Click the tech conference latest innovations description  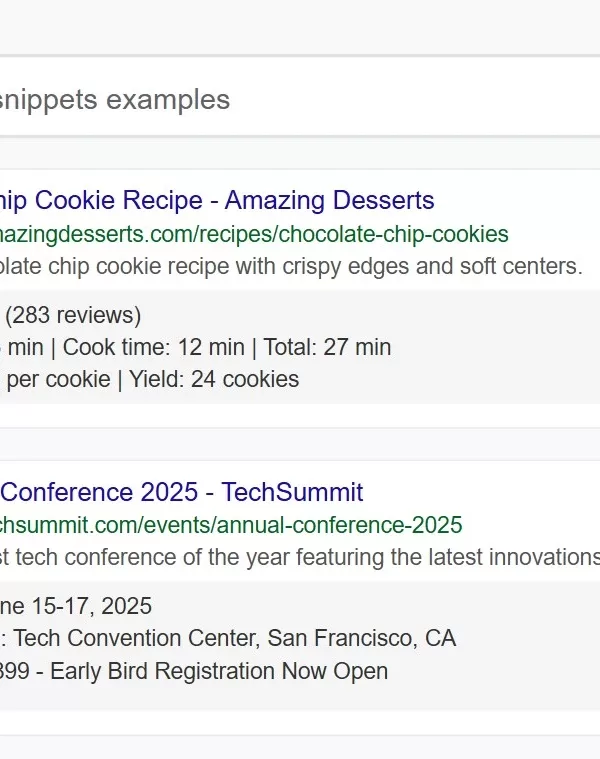coord(300,557)
